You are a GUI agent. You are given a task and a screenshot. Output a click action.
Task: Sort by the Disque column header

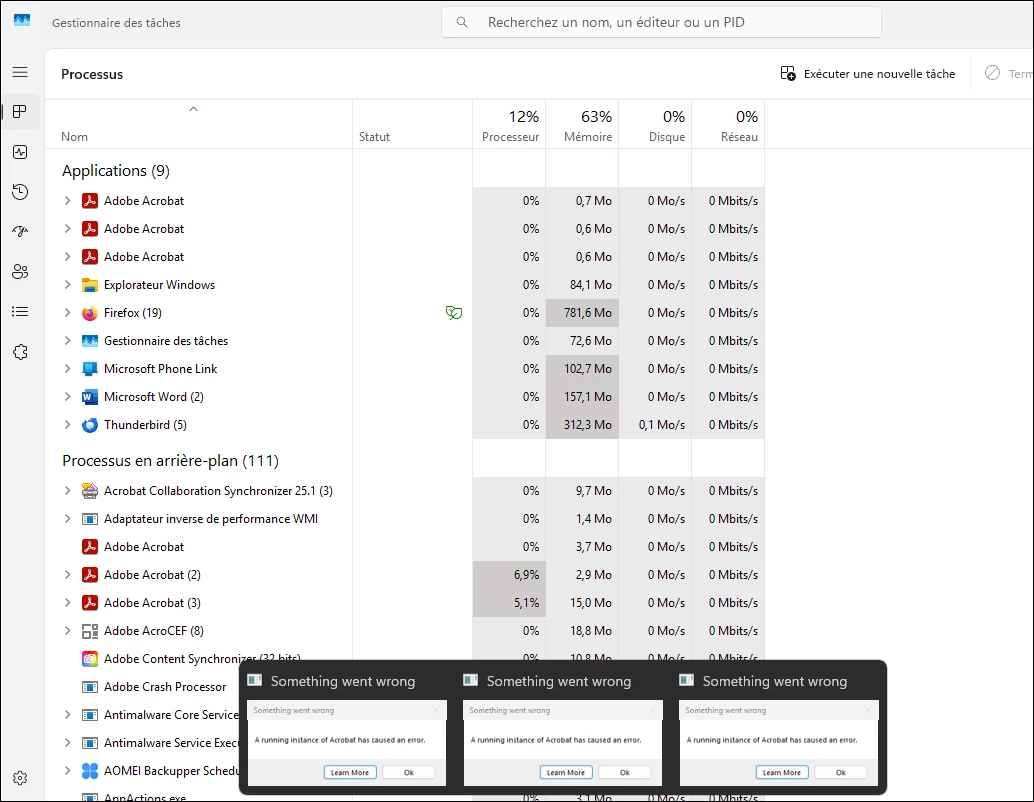pos(655,125)
